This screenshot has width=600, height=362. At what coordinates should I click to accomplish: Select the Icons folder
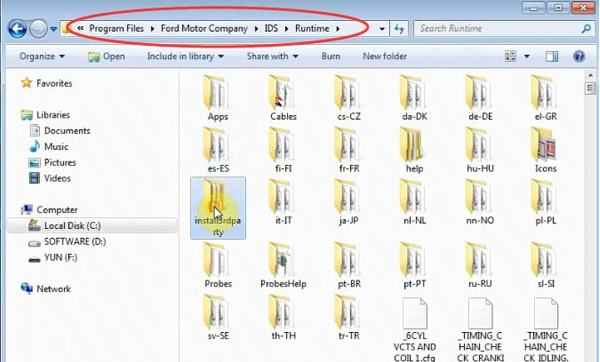pyautogui.click(x=546, y=150)
